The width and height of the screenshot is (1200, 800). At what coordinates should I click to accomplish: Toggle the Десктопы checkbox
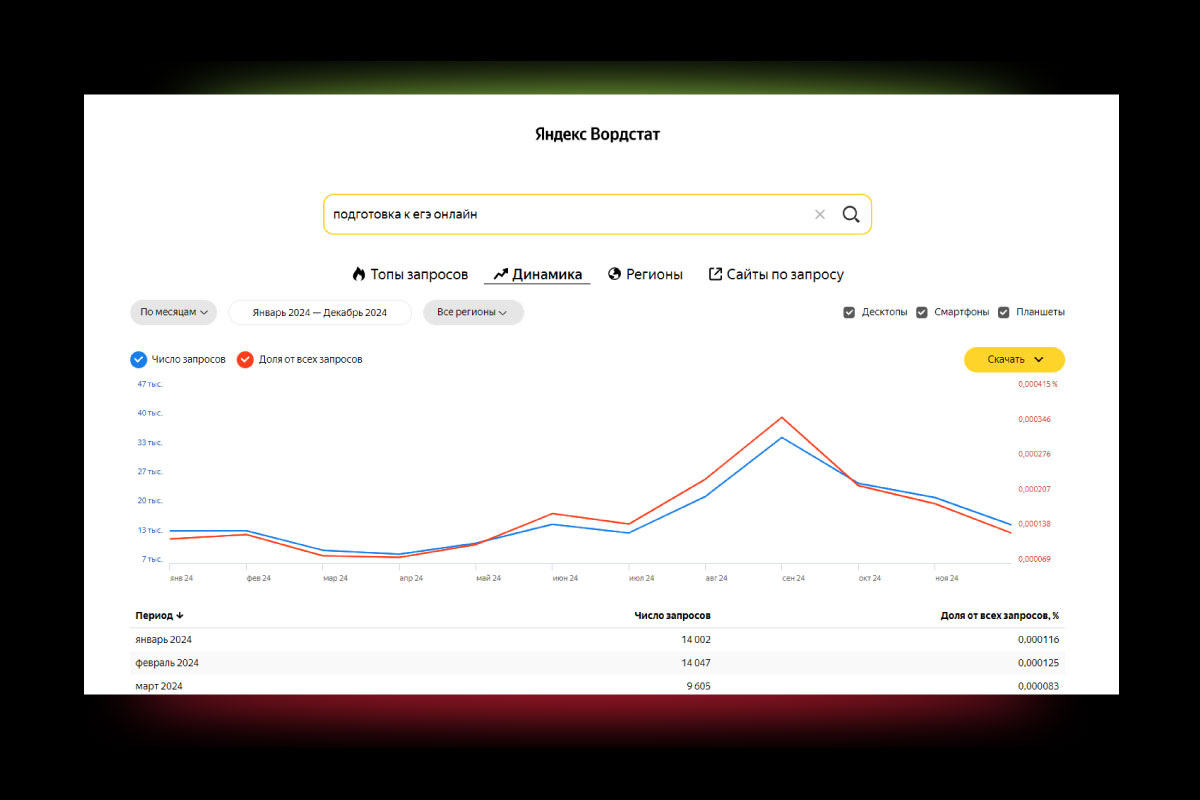coord(849,312)
